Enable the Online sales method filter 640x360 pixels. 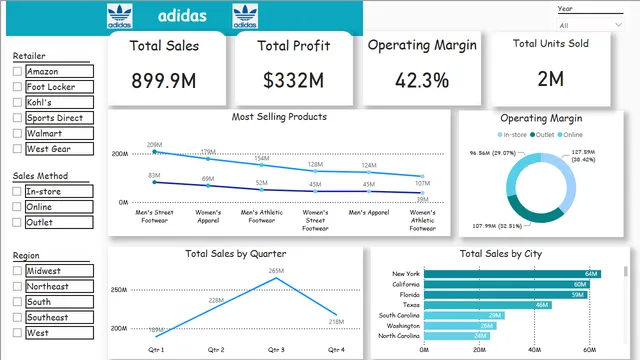17,207
